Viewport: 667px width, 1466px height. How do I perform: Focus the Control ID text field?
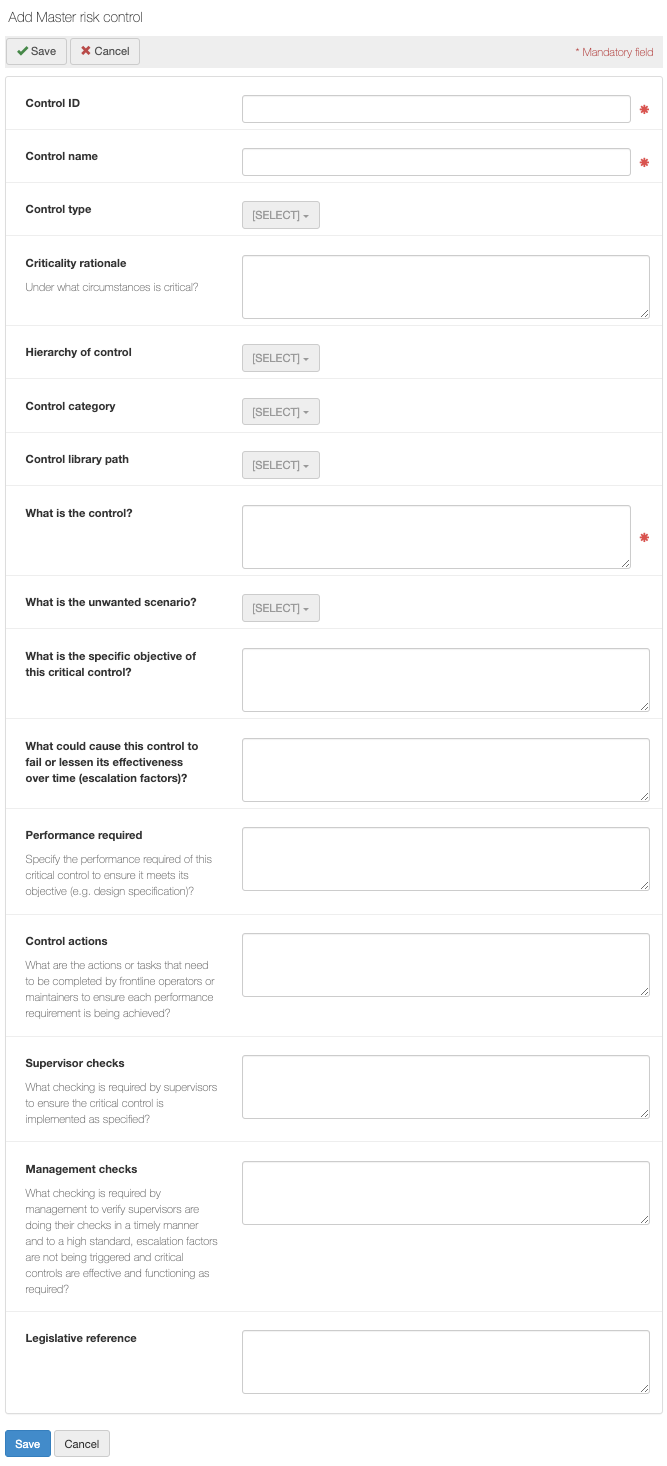436,109
